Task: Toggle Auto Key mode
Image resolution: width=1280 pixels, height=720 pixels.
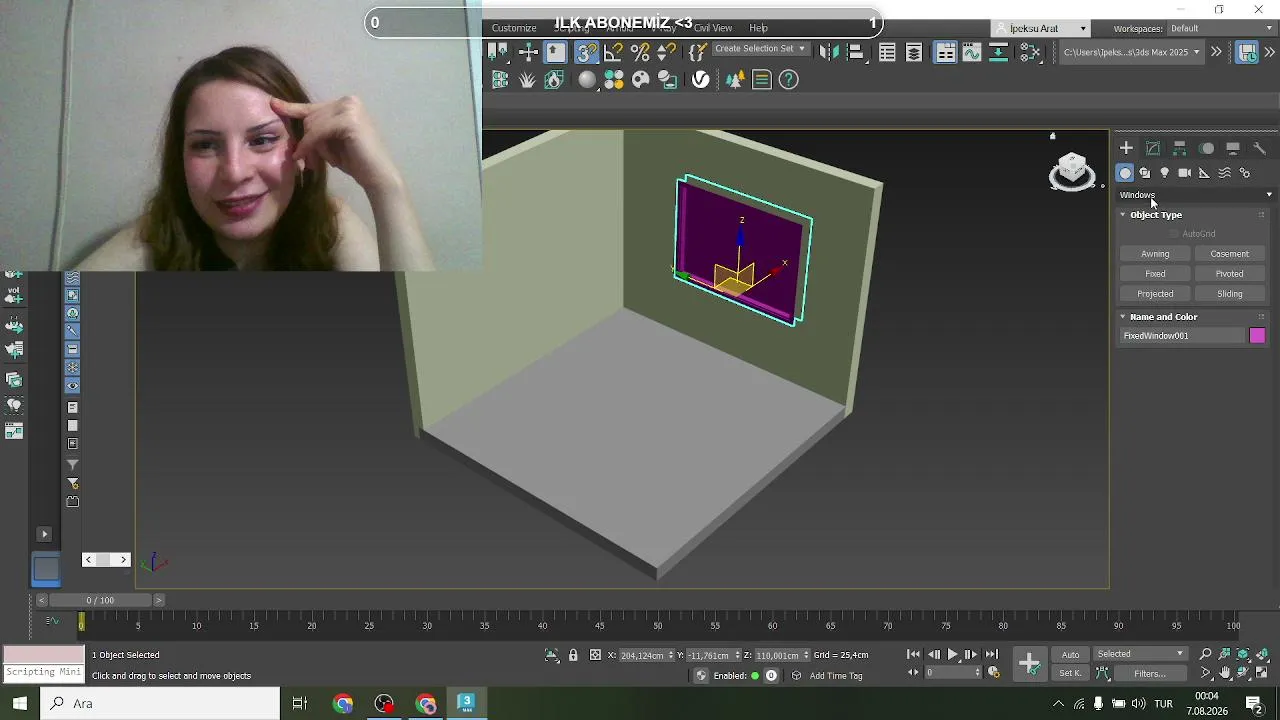Action: point(1070,655)
